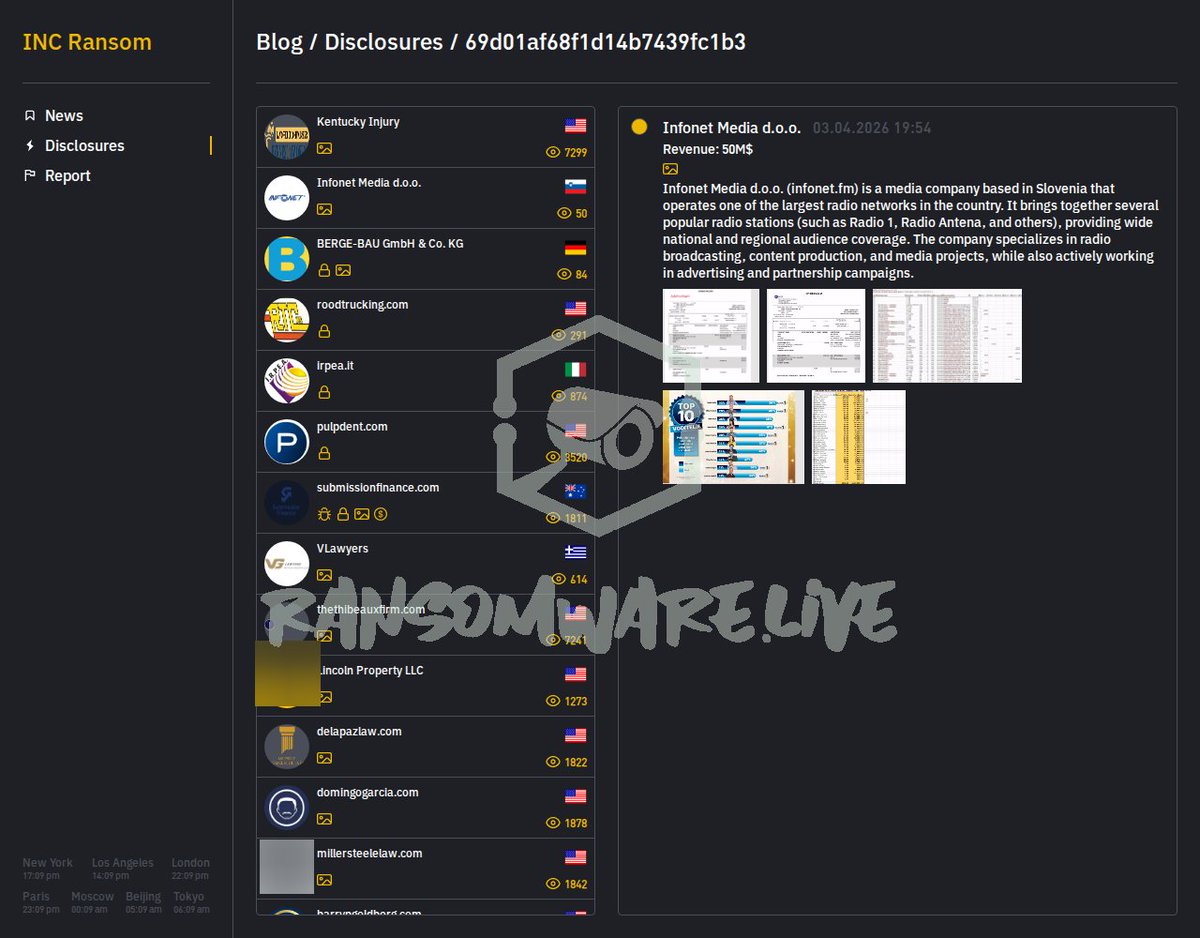Select the Lincoln Property LLC entry

[x=425, y=687]
